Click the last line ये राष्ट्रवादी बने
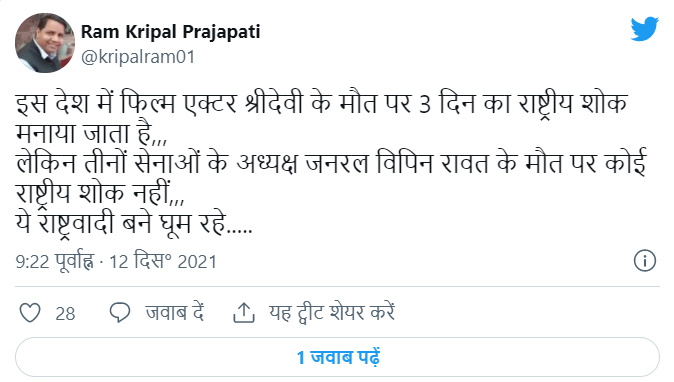The width and height of the screenshot is (674, 382). [x=134, y=223]
